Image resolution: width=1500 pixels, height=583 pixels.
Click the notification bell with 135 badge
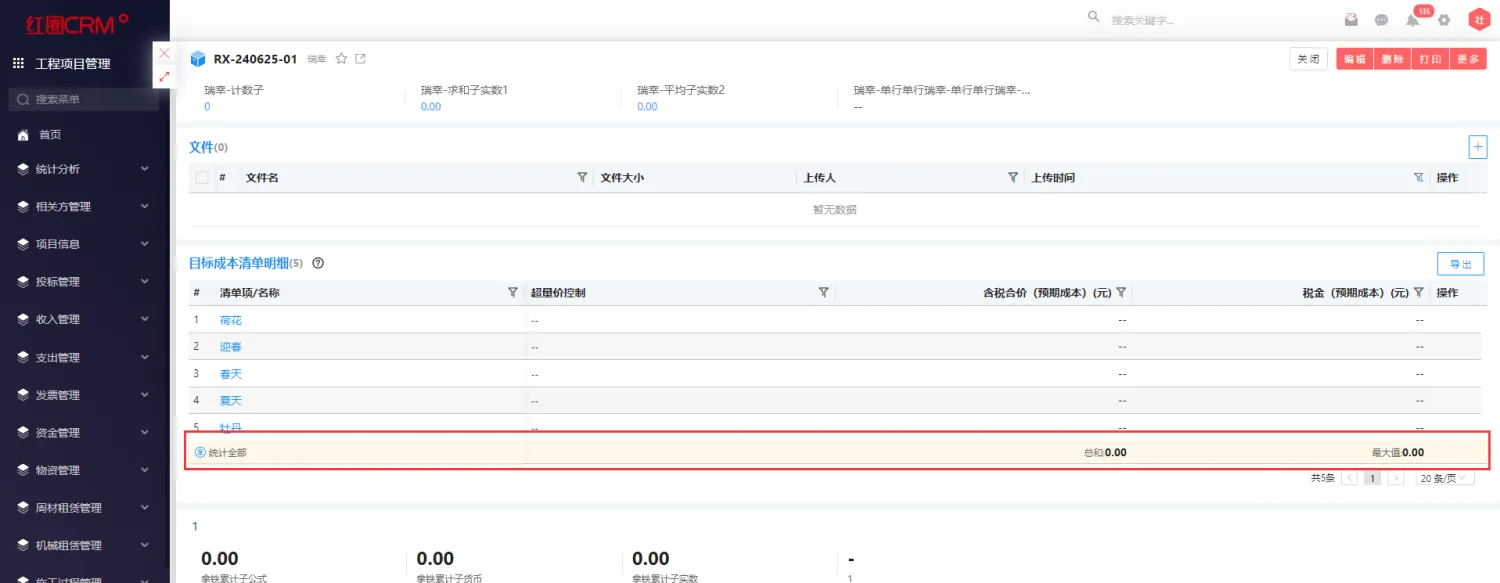coord(1413,20)
